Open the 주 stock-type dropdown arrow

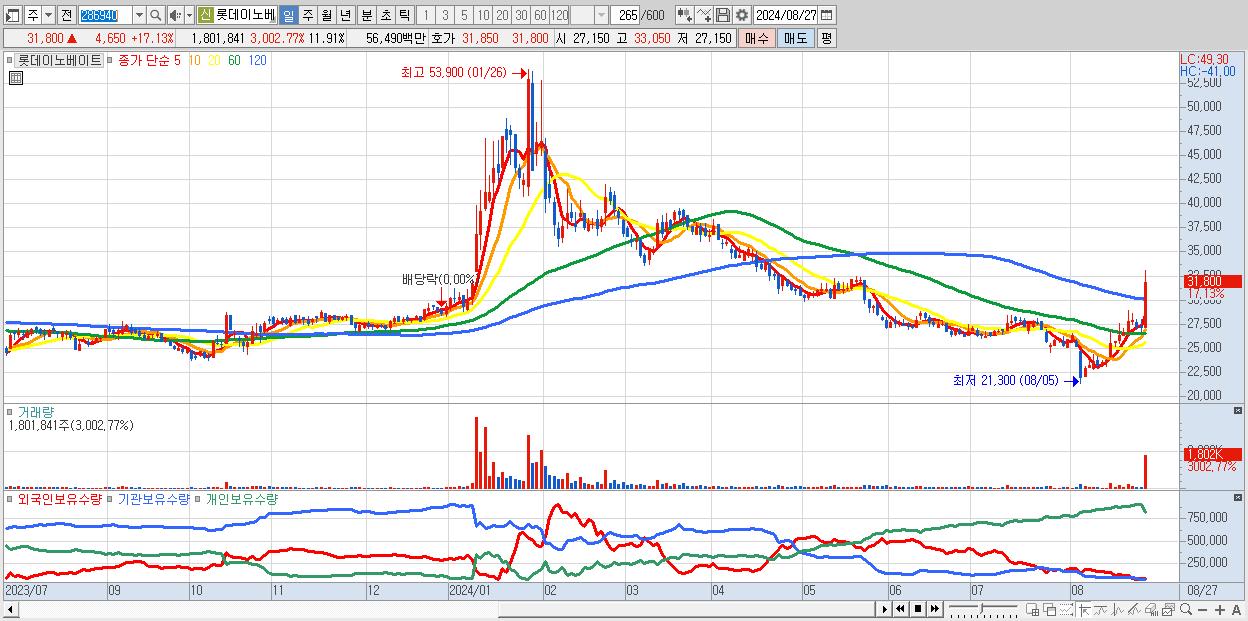click(48, 15)
